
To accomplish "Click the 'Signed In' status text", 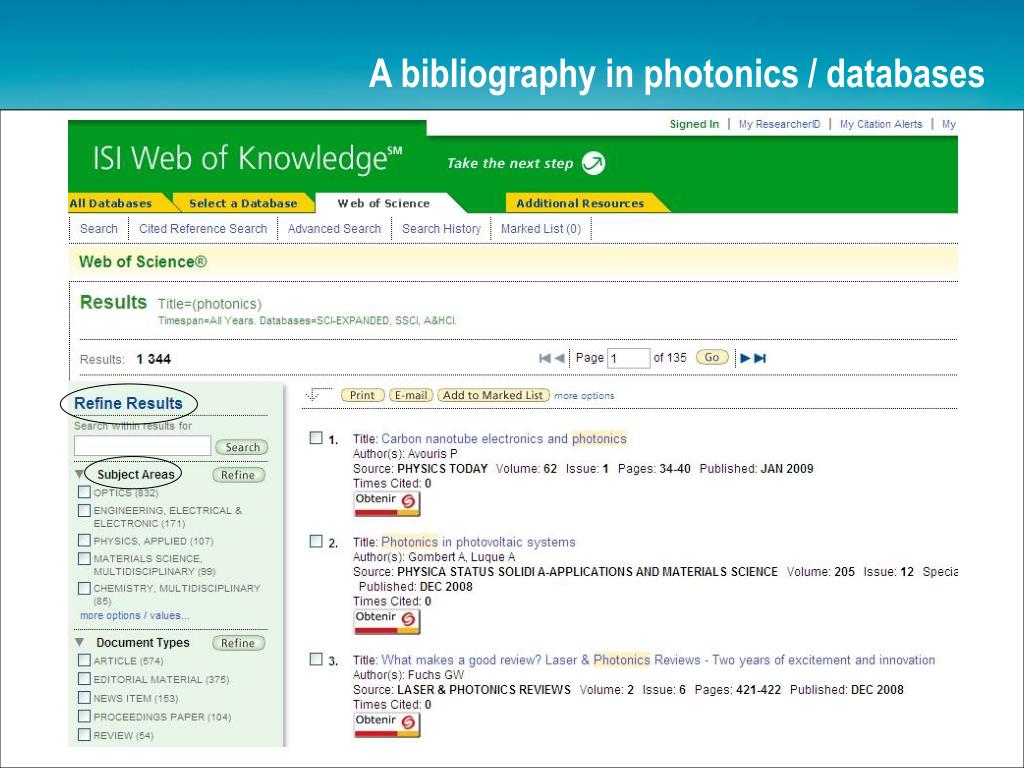I will pyautogui.click(x=694, y=124).
